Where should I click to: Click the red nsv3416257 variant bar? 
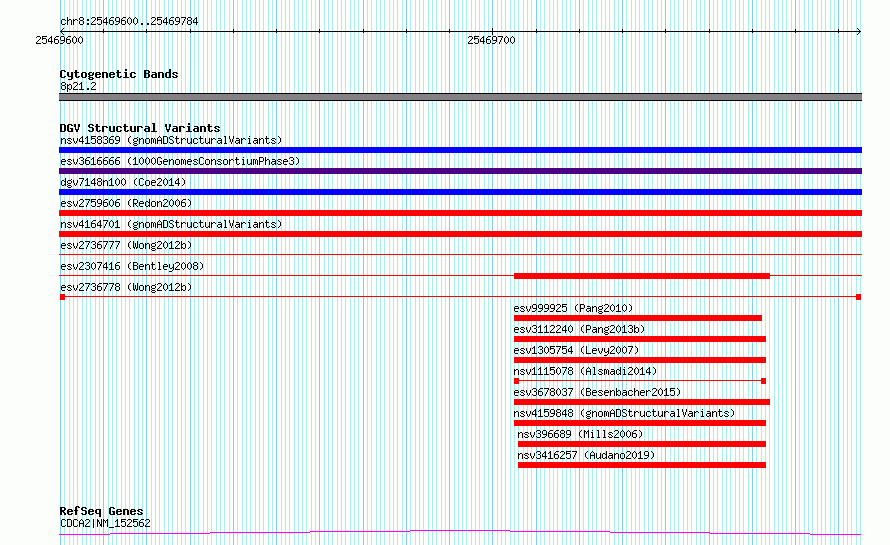click(x=642, y=465)
